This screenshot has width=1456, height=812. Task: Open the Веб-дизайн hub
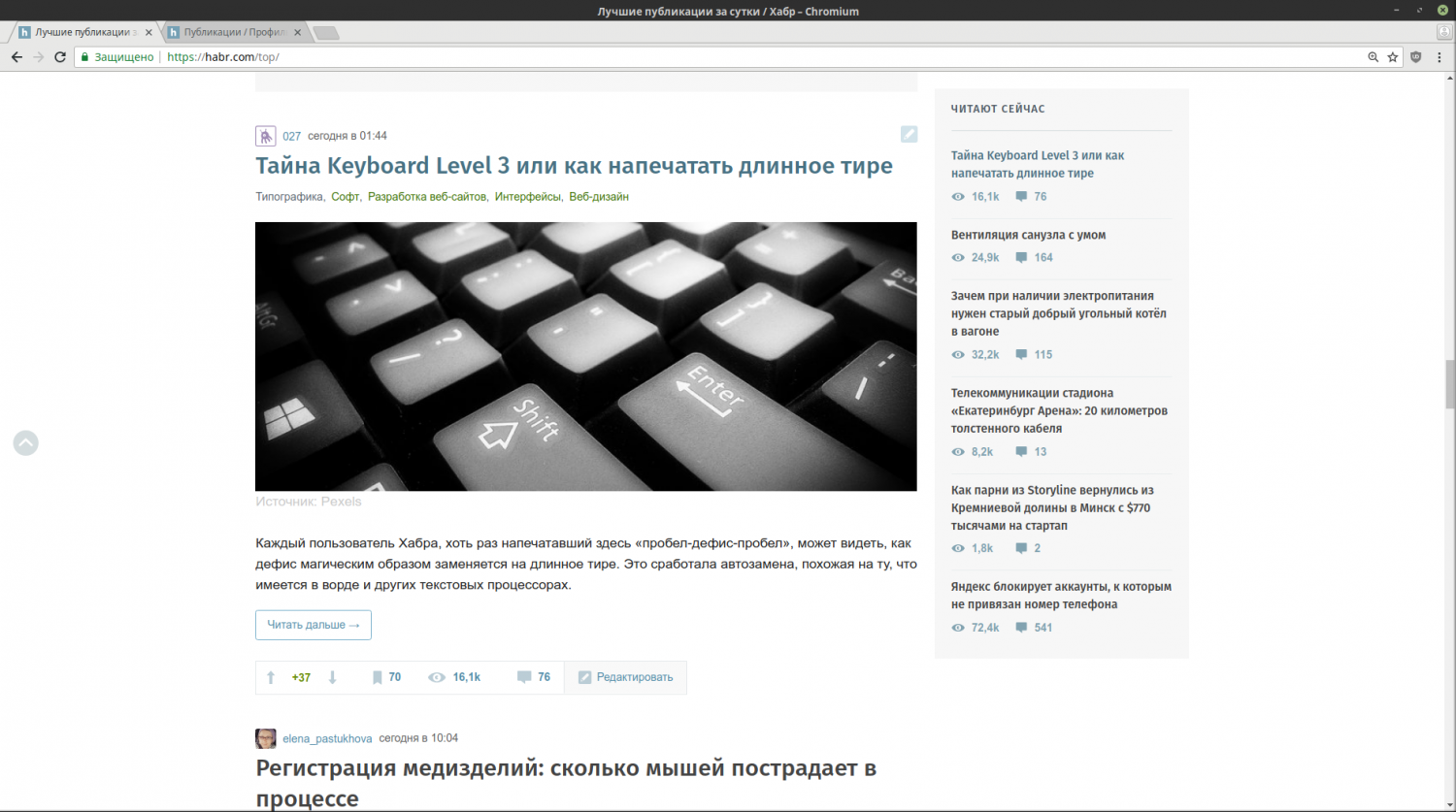[x=599, y=197]
